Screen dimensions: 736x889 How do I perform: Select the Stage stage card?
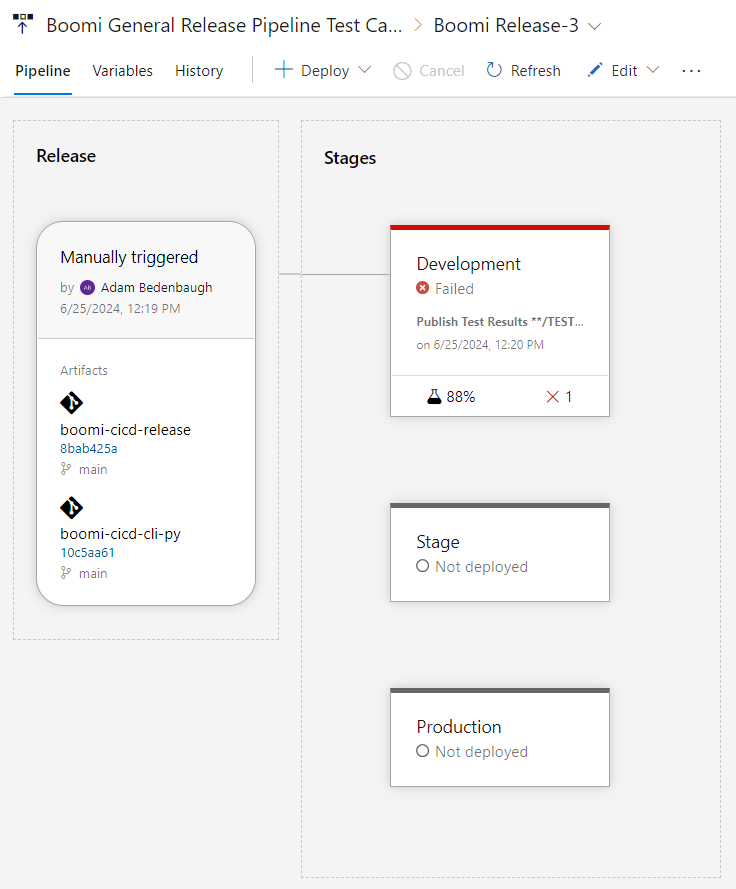click(500, 552)
